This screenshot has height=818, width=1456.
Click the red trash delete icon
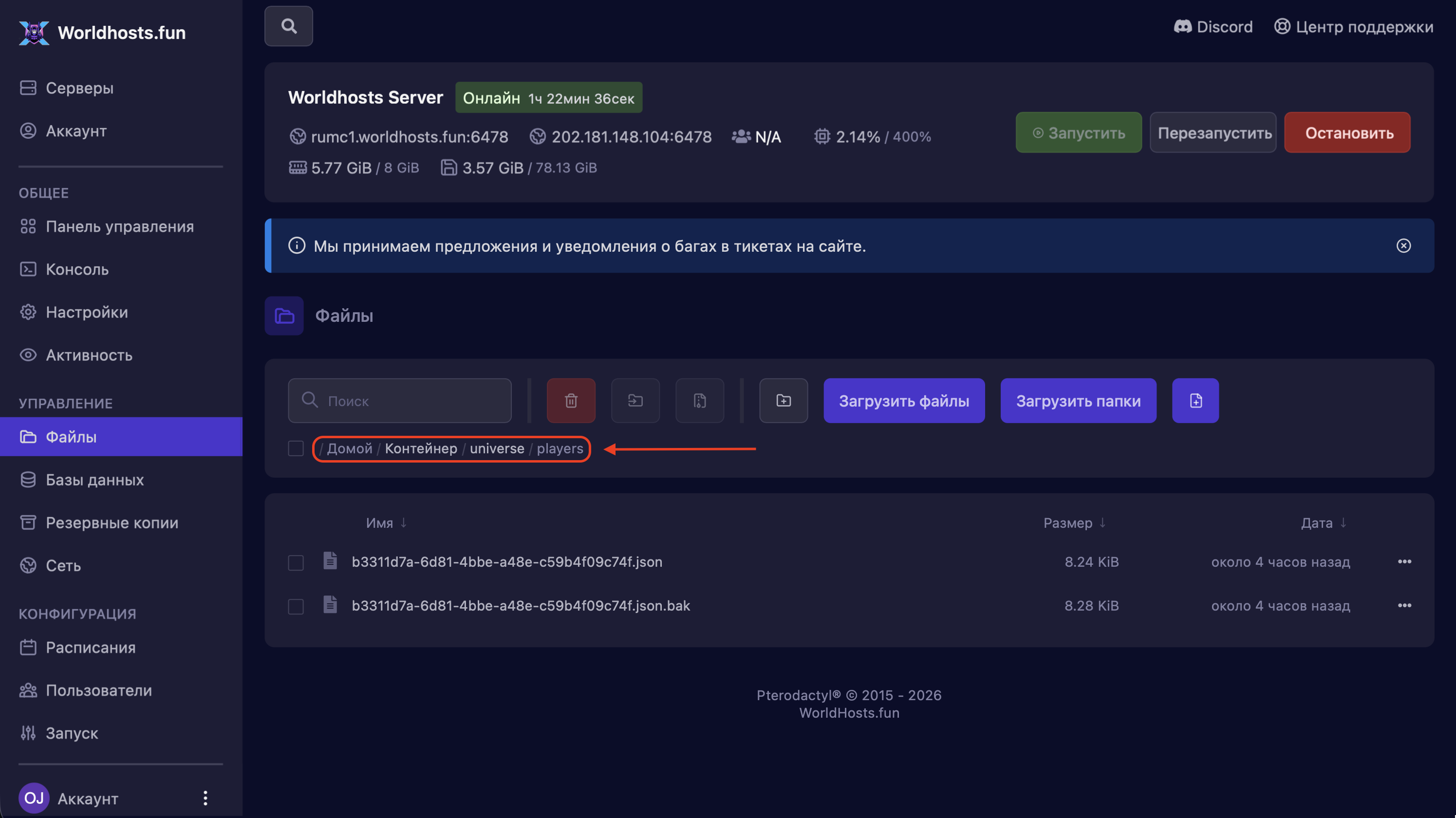(571, 401)
